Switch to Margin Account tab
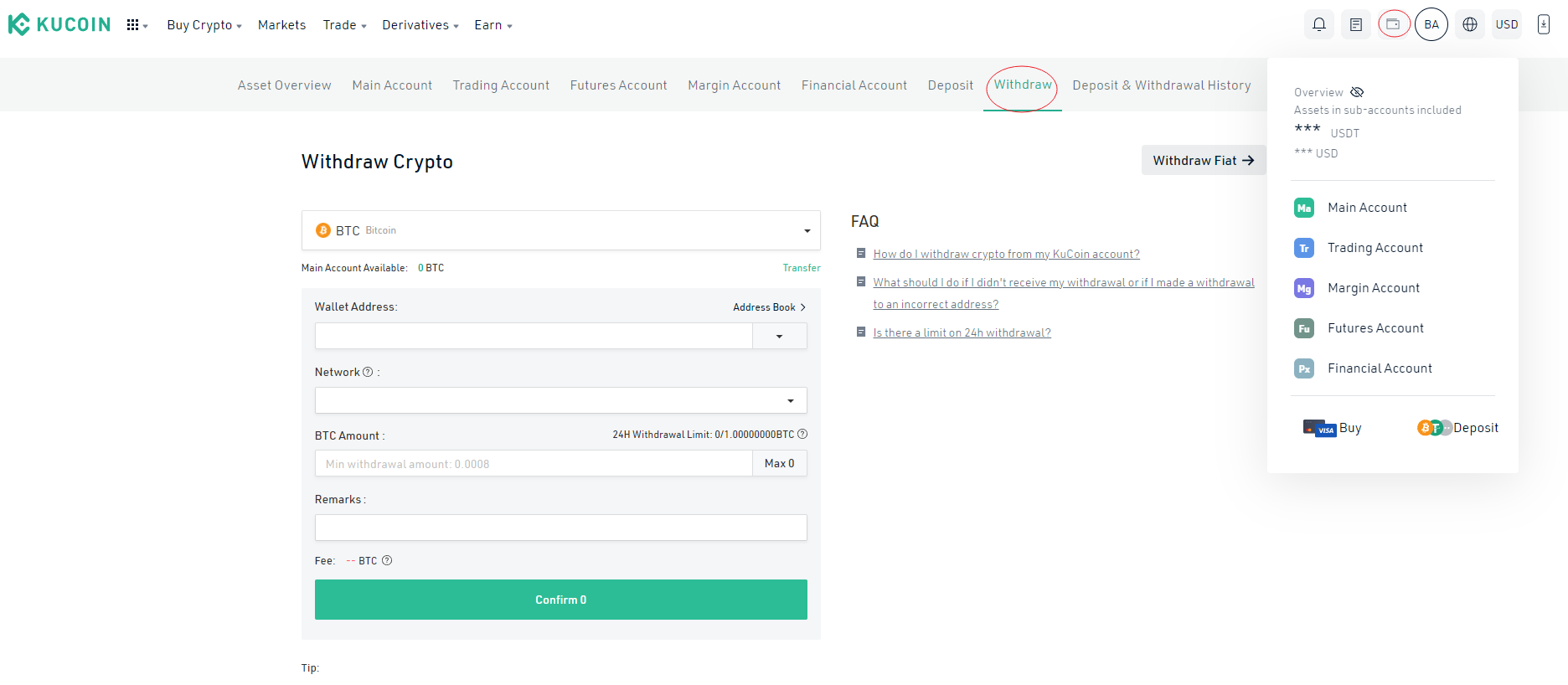This screenshot has width=1568, height=685. point(735,85)
